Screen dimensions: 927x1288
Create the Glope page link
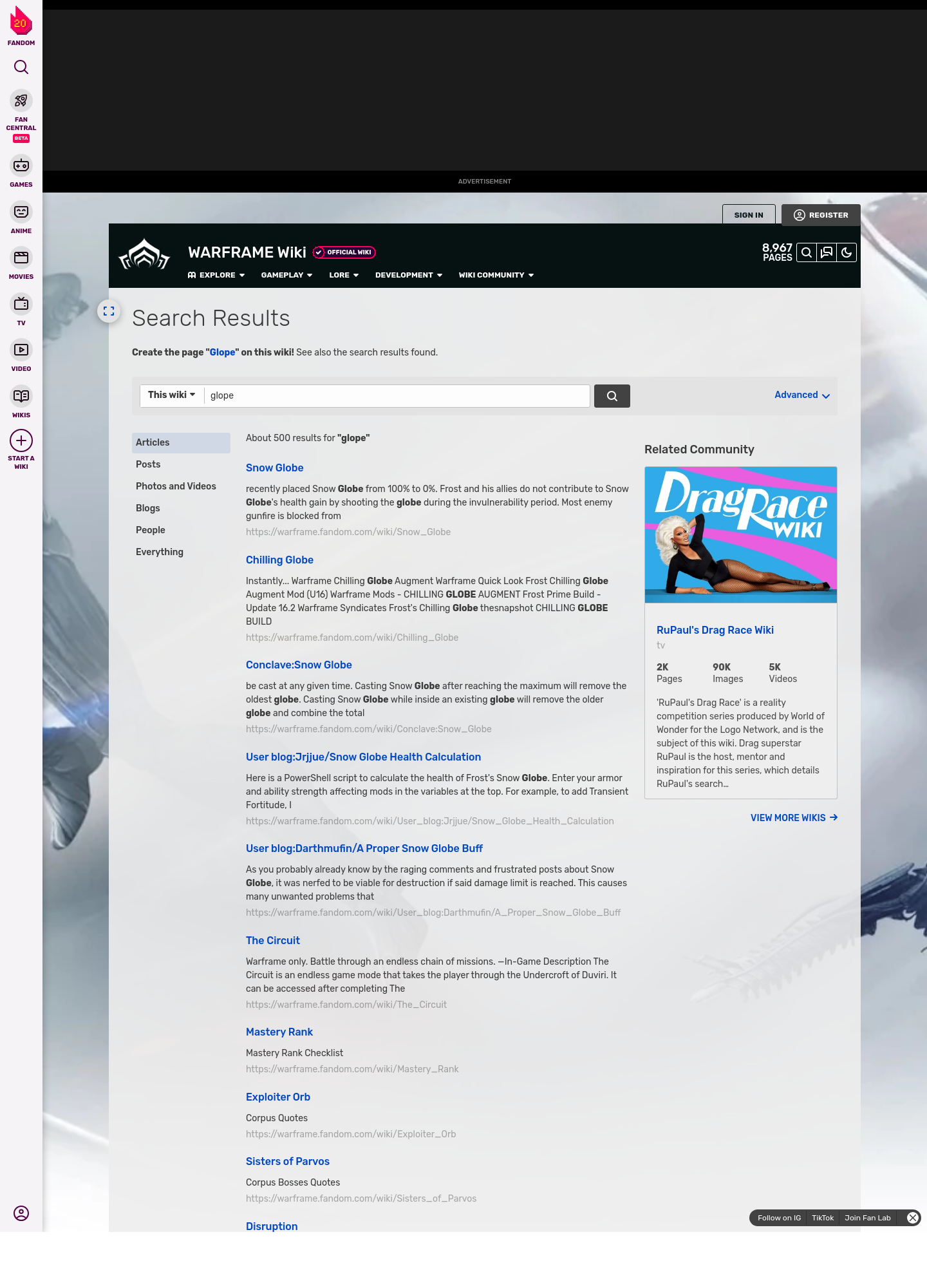tap(223, 352)
